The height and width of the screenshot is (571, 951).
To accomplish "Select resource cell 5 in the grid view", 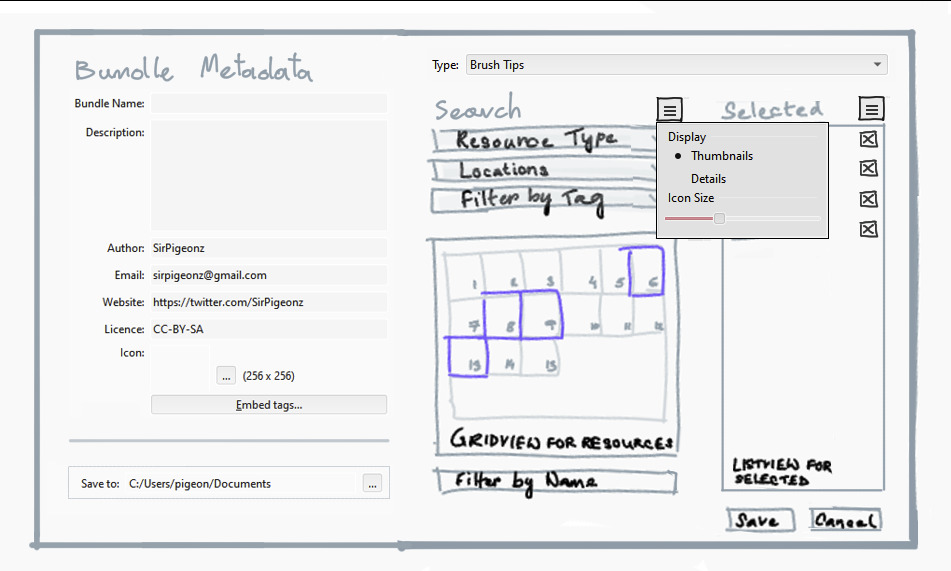I will tap(615, 272).
